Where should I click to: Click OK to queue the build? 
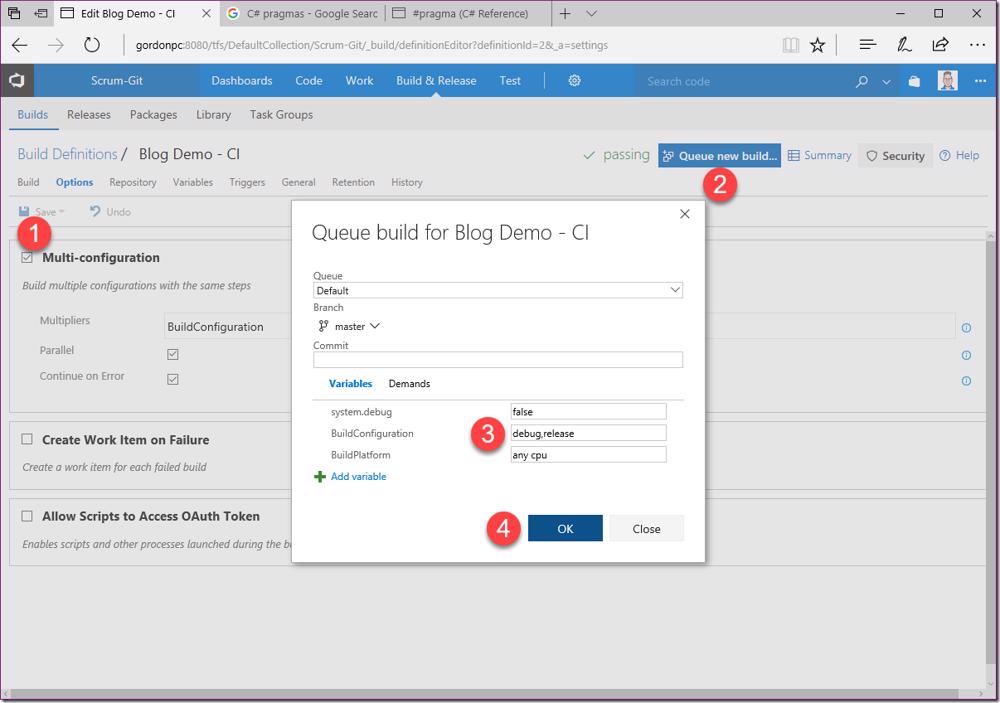click(x=565, y=528)
